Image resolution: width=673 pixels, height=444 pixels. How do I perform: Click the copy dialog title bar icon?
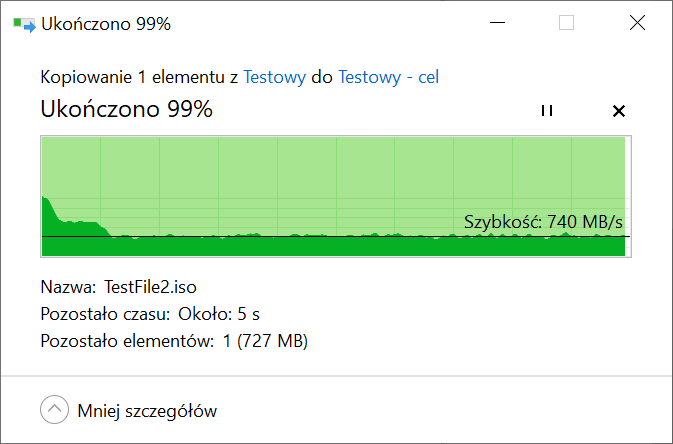tap(24, 24)
